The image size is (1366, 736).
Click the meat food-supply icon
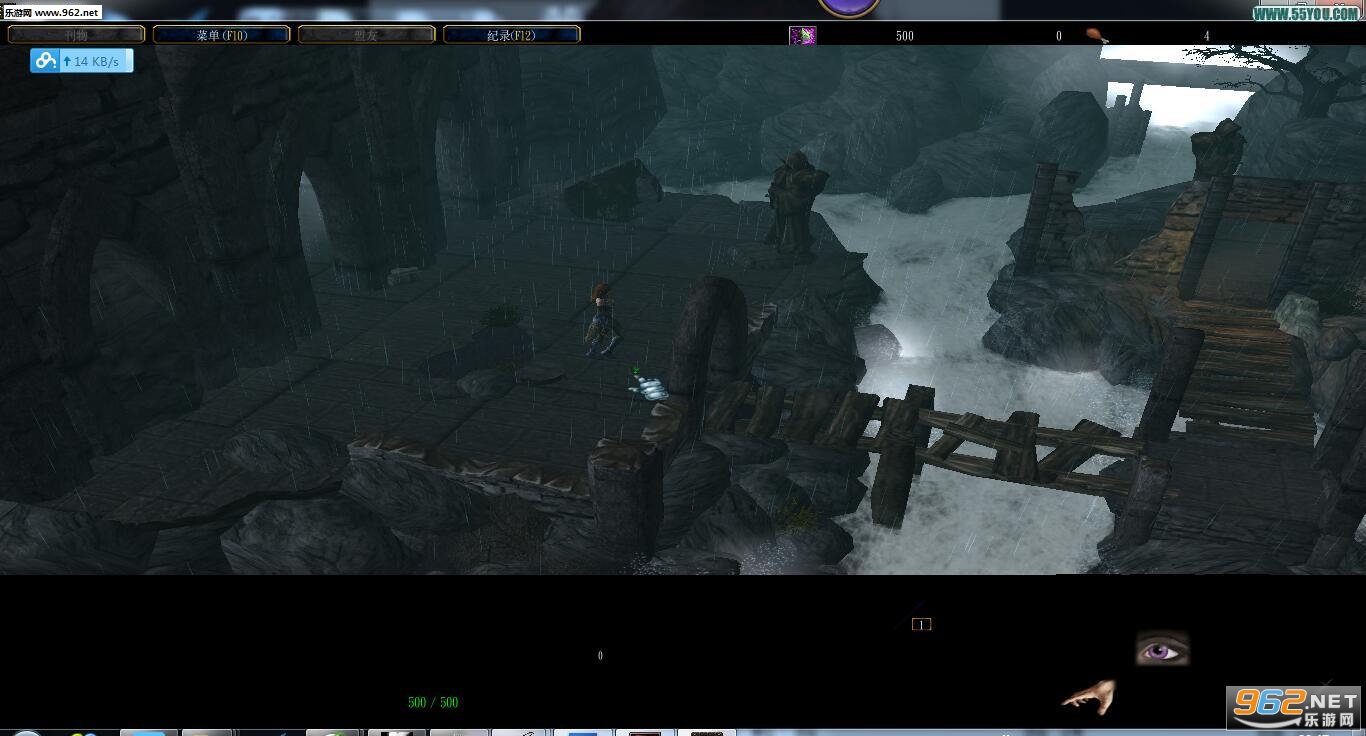click(x=1097, y=36)
